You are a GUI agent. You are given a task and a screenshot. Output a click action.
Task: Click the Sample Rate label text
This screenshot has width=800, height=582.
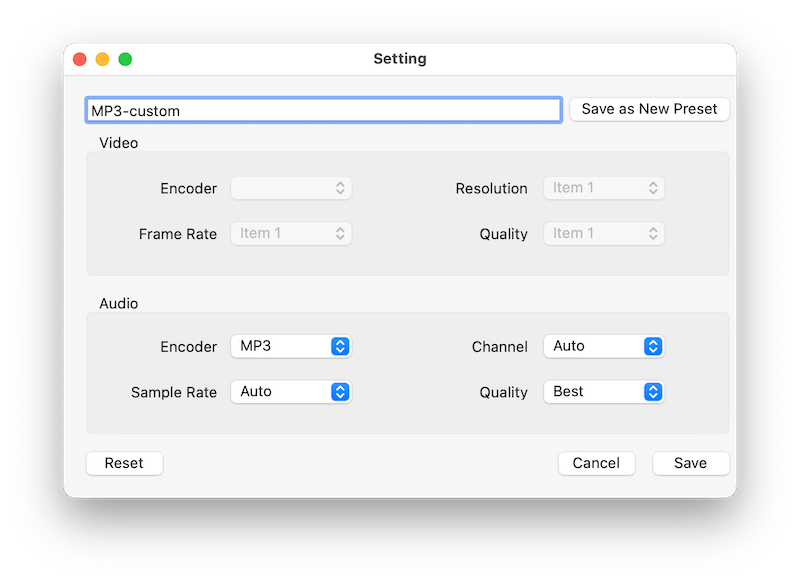[x=174, y=393]
